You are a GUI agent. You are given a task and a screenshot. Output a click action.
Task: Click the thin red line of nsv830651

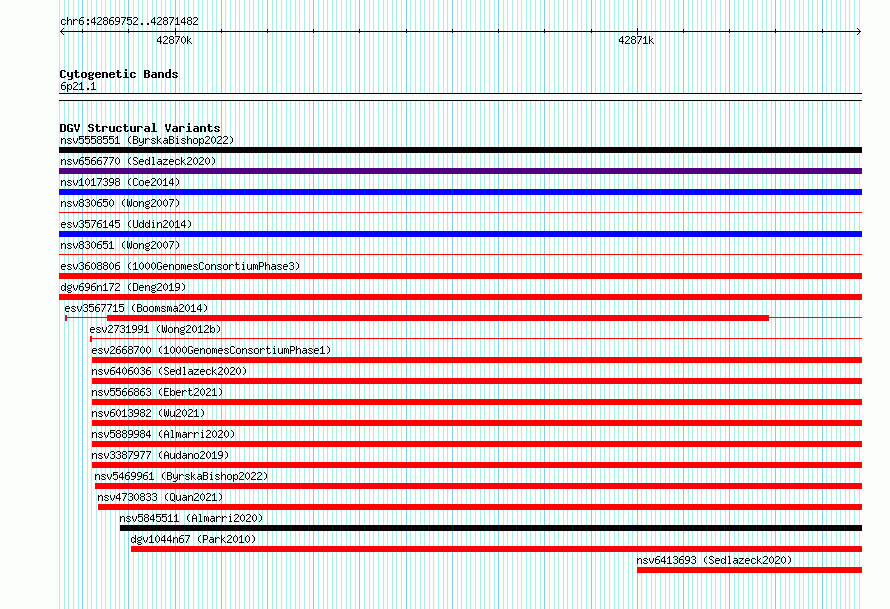pyautogui.click(x=460, y=255)
